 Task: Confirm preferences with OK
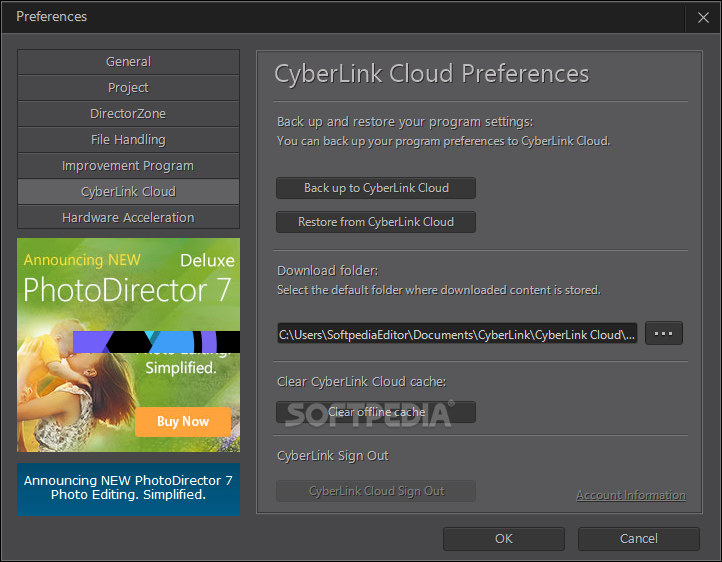[x=504, y=539]
